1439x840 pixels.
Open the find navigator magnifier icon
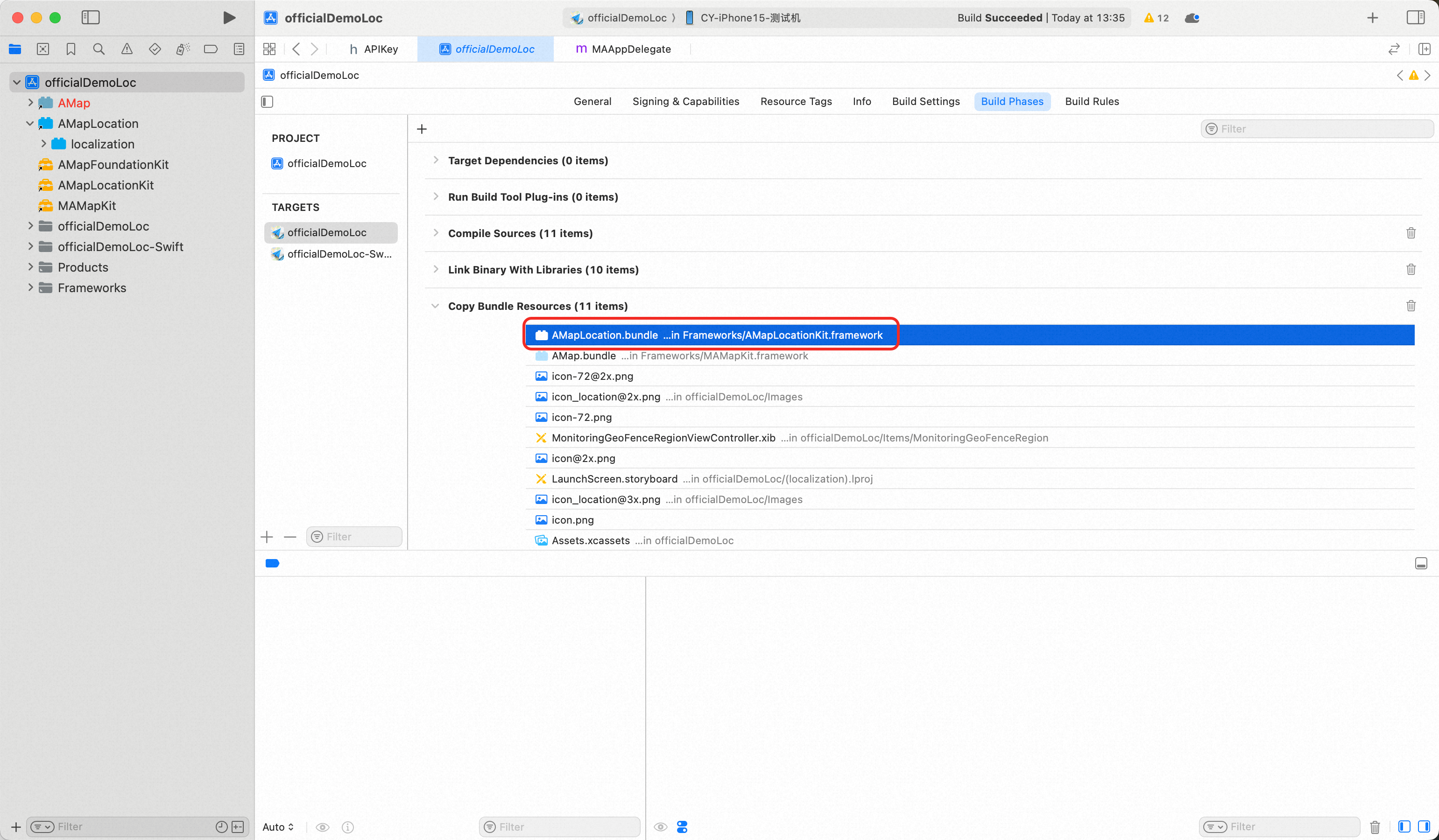coord(99,49)
